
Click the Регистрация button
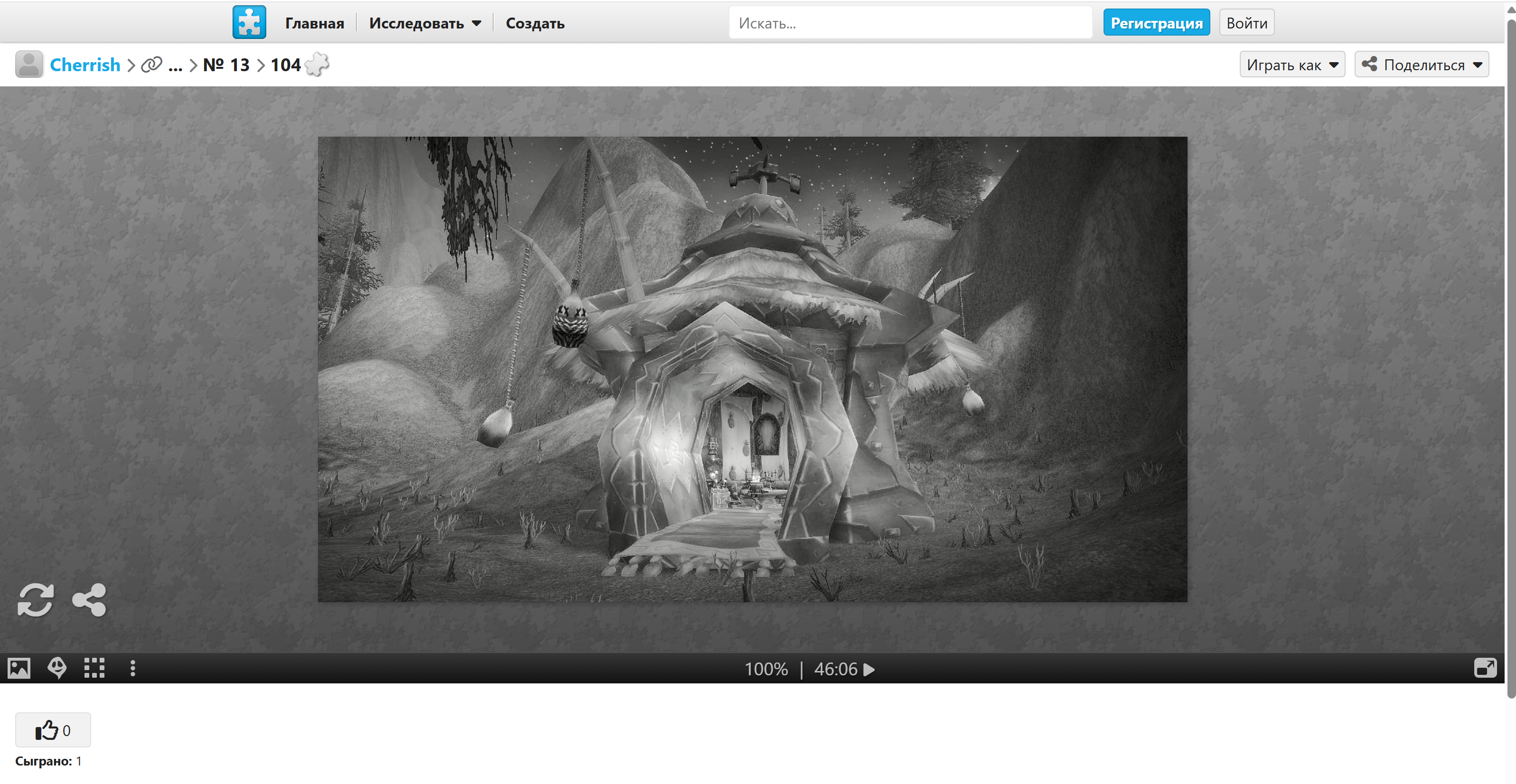(x=1156, y=23)
